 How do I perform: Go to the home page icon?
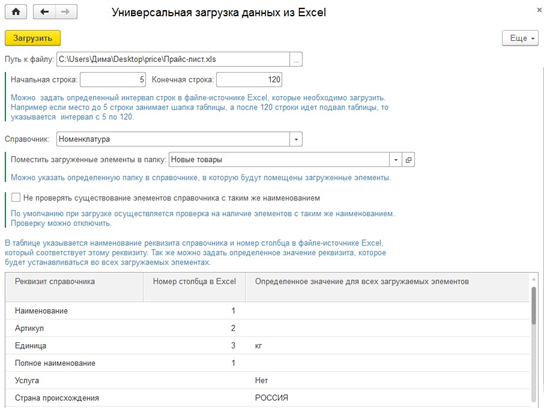tap(16, 12)
